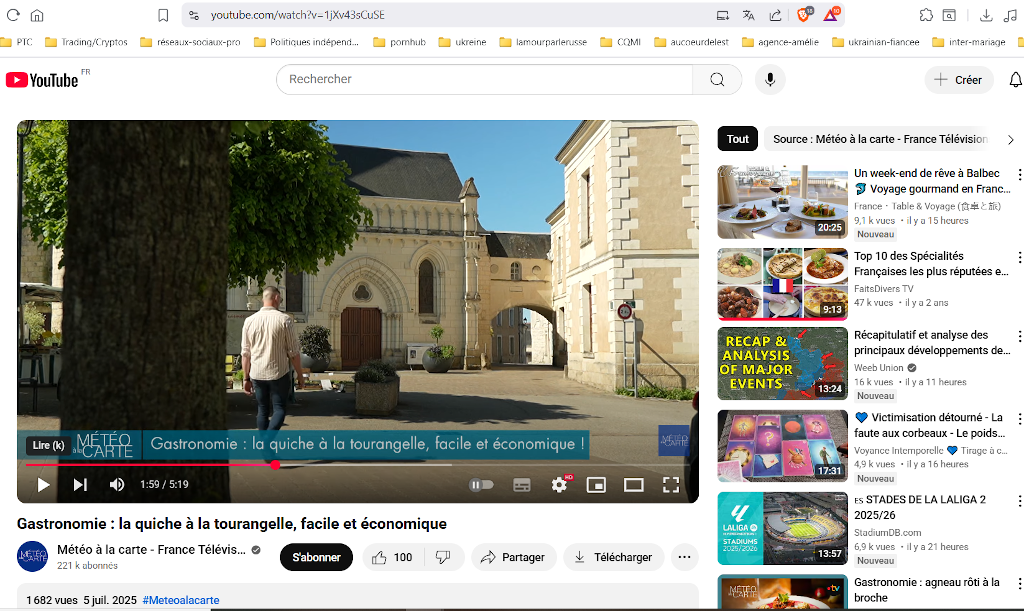1024x611 pixels.
Task: Open the media control music-note icon
Action: coord(1010,15)
